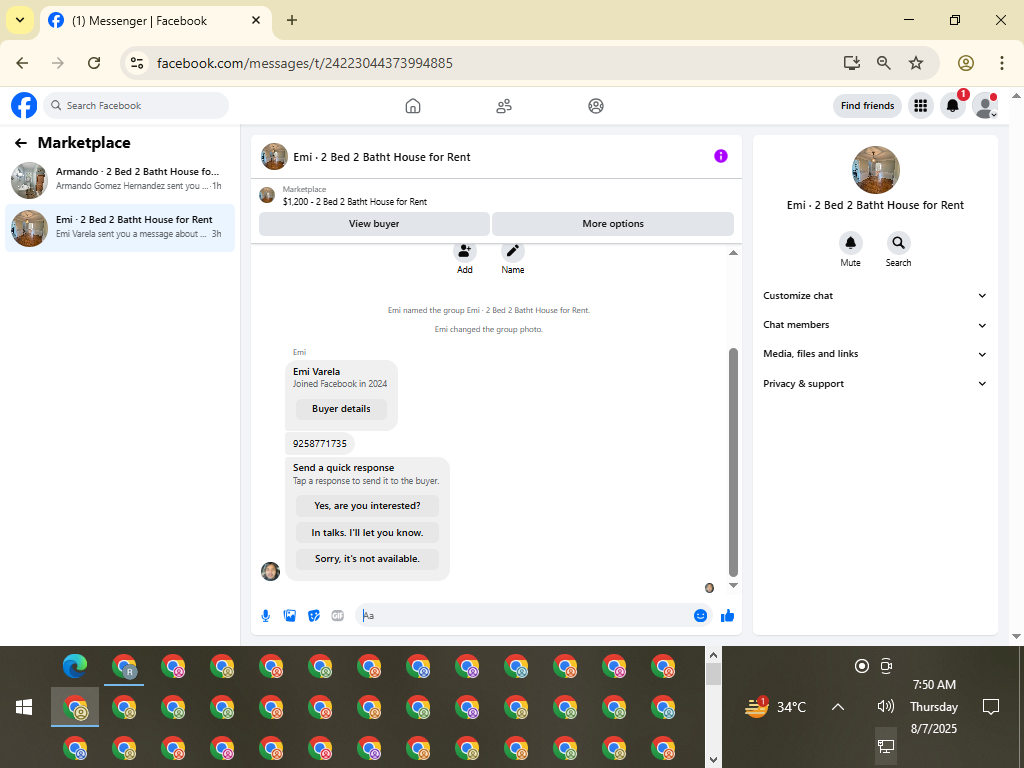Click the phone number 9258771735 message

(320, 443)
